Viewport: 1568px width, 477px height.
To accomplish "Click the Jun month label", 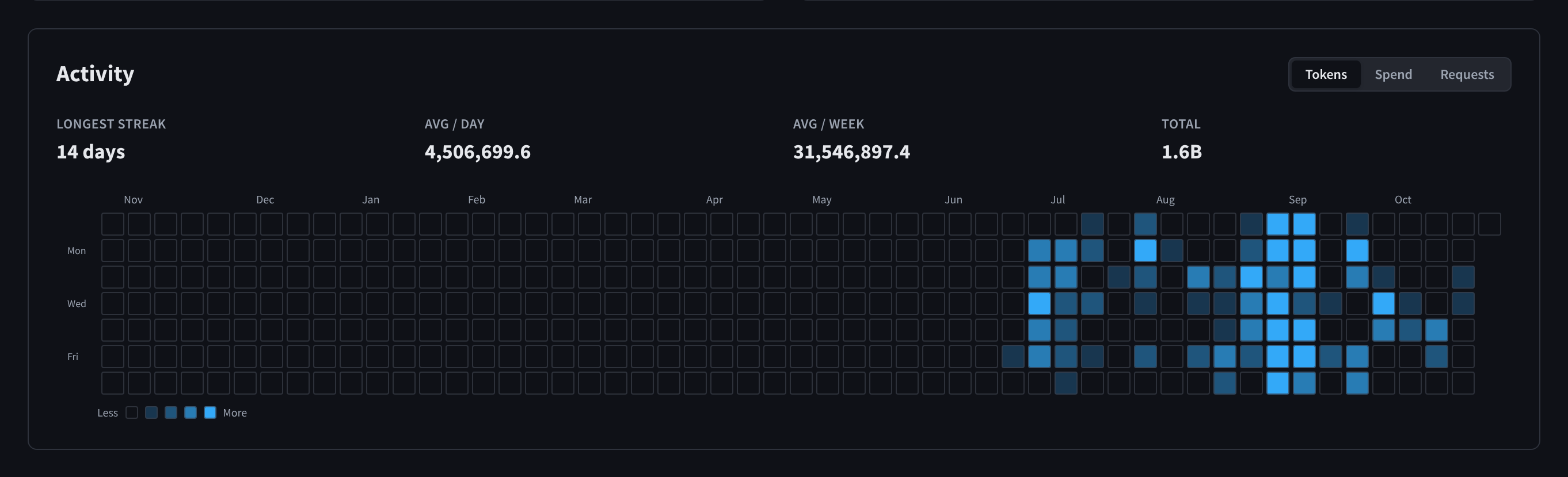I will (953, 200).
